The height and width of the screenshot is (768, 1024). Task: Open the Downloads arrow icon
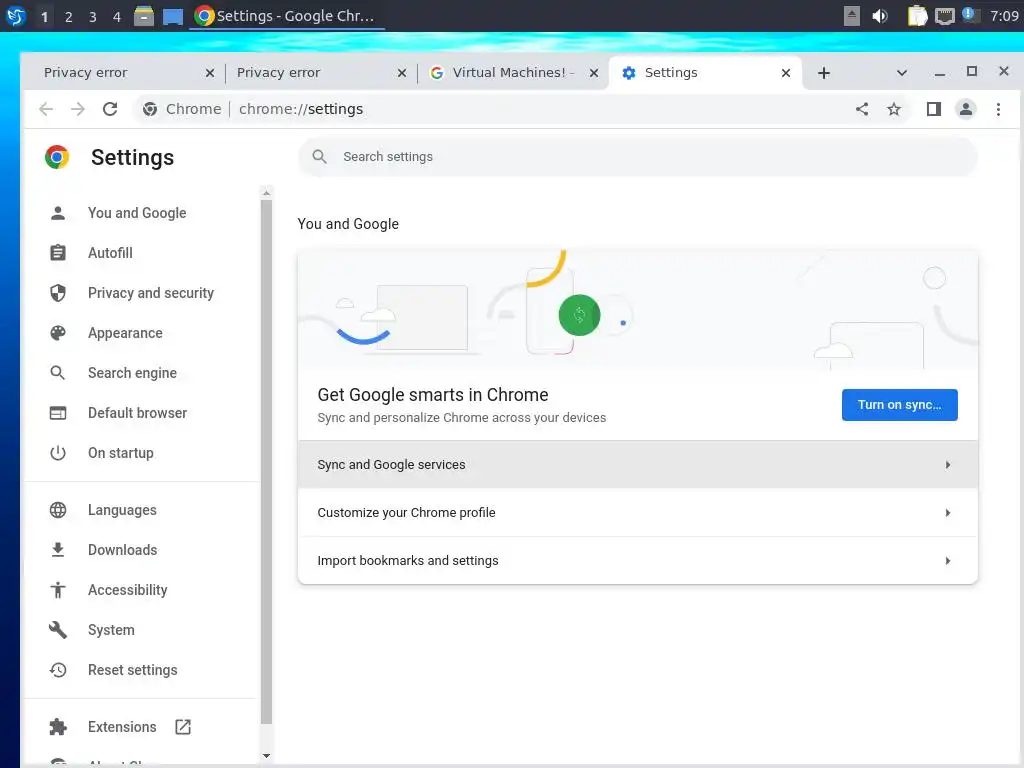coord(57,550)
